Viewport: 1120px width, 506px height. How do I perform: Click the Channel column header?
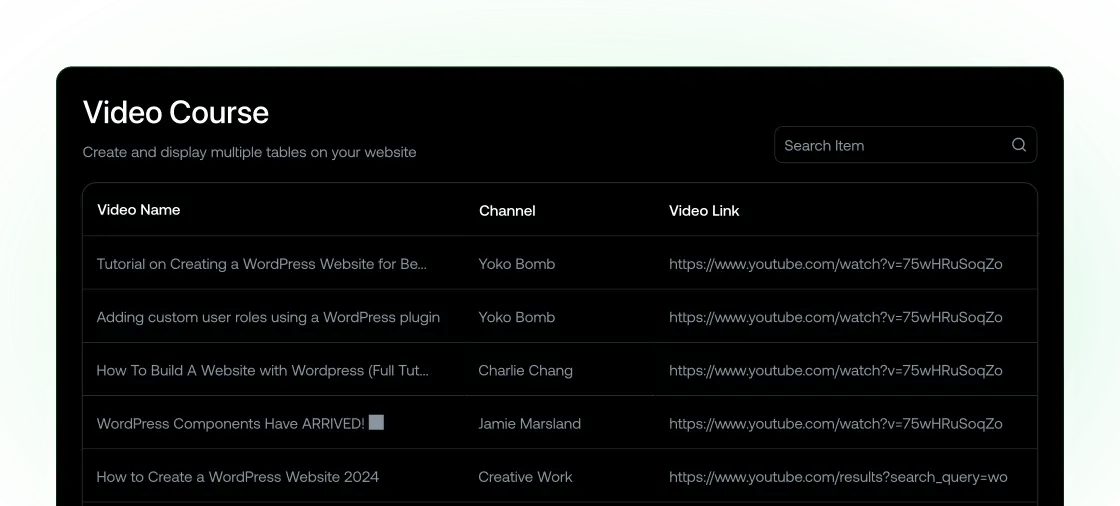coord(507,211)
